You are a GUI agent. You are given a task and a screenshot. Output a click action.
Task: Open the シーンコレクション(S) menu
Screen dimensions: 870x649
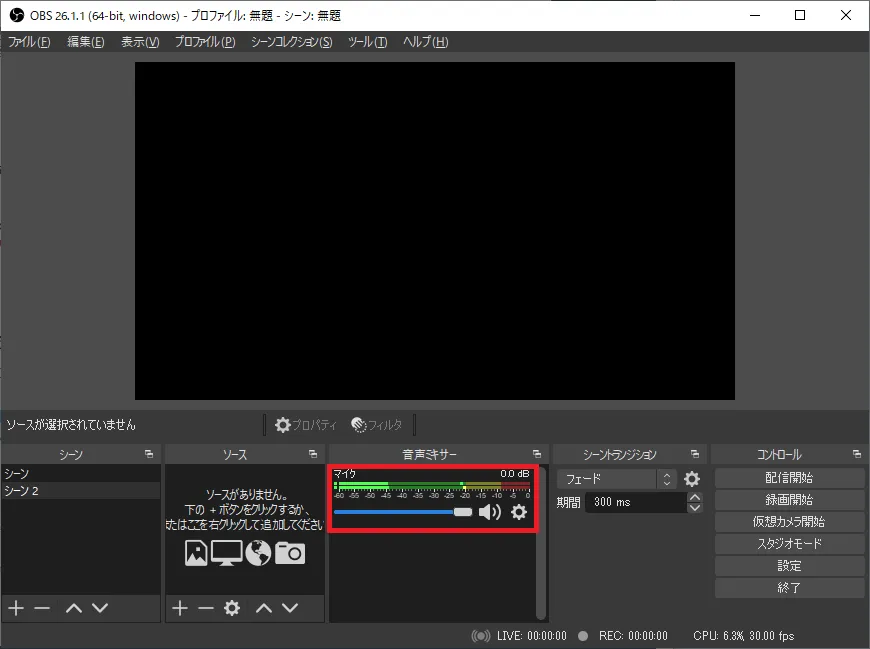pos(291,42)
